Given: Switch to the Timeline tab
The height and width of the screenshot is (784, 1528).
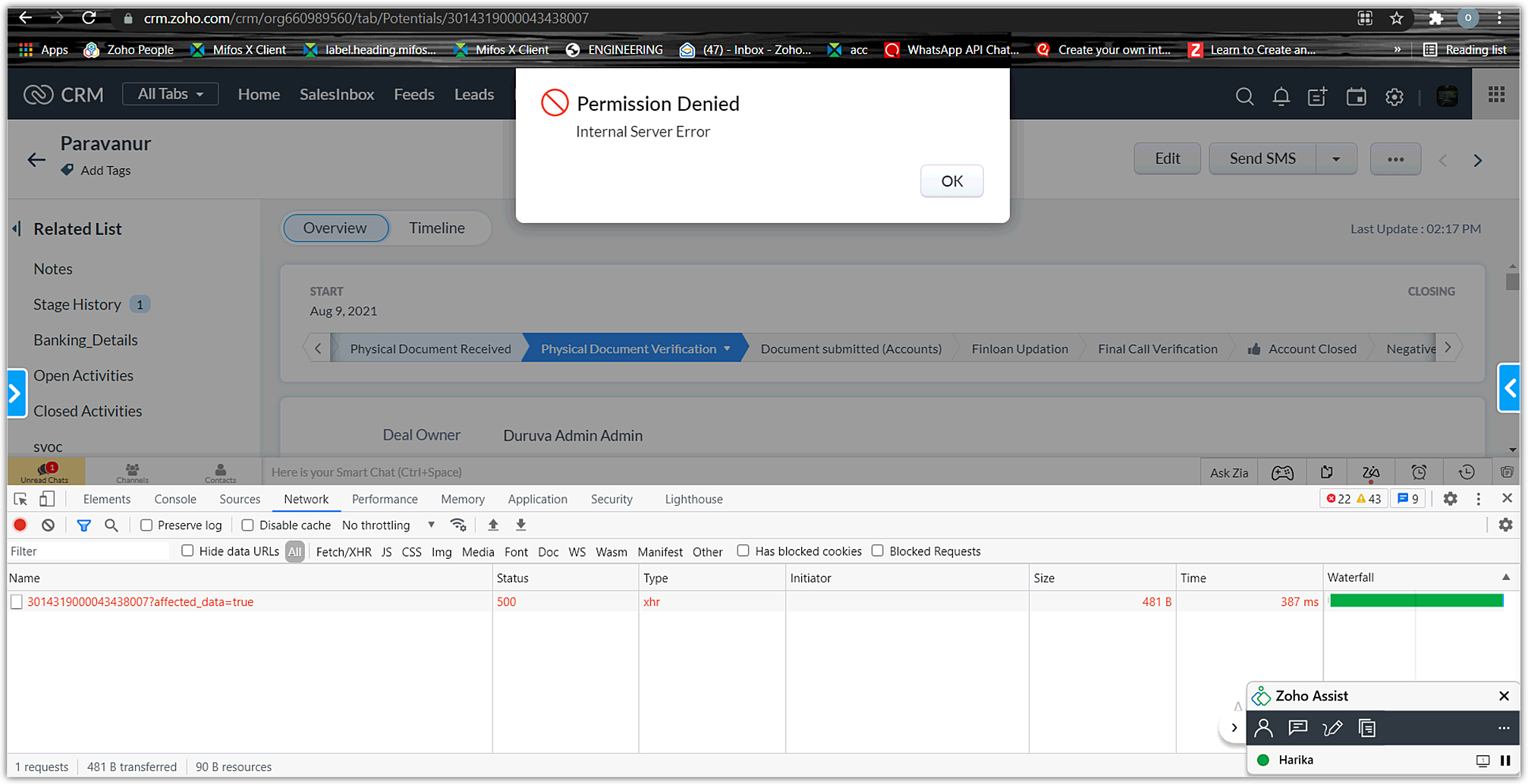Looking at the screenshot, I should [x=436, y=227].
